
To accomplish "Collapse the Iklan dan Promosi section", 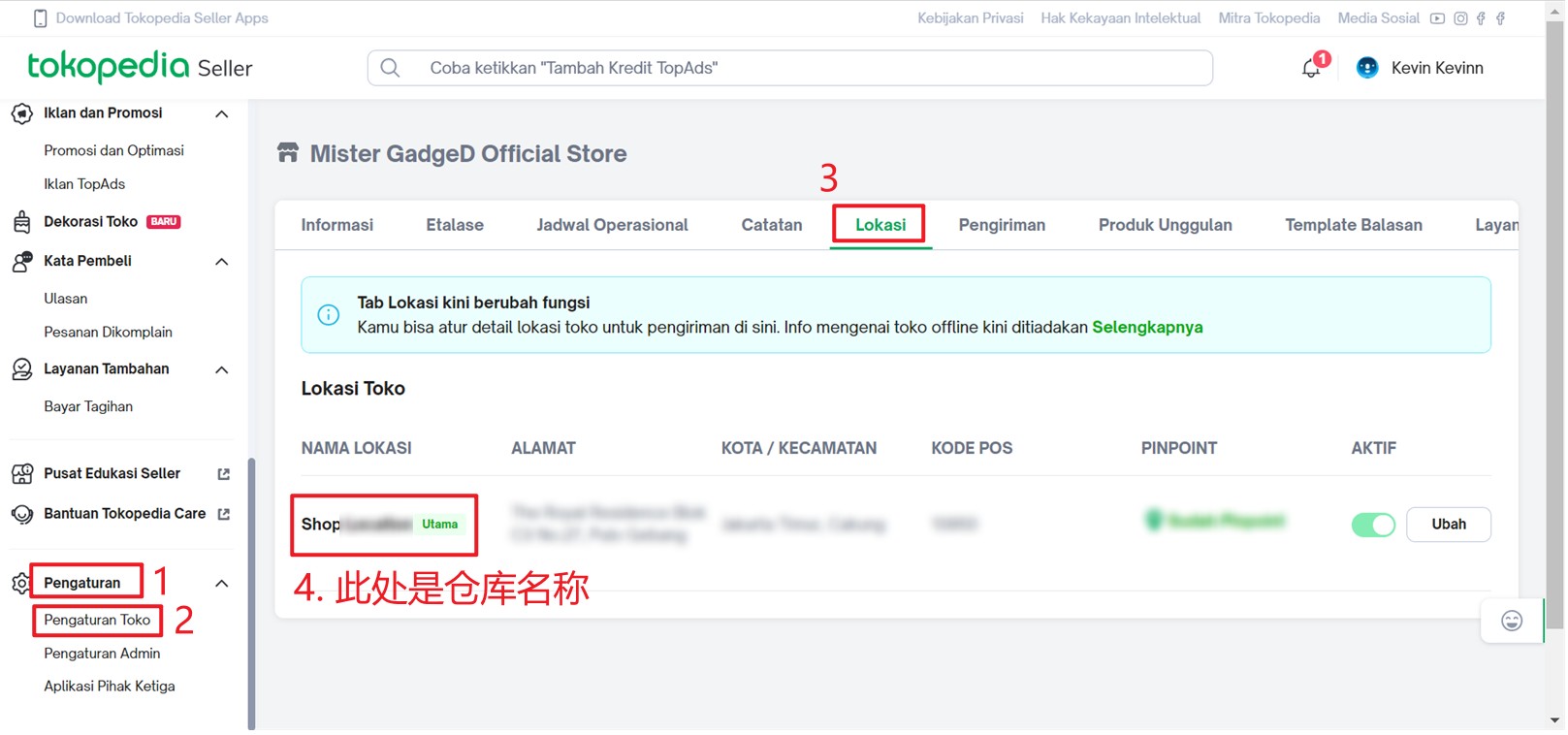I will (221, 114).
